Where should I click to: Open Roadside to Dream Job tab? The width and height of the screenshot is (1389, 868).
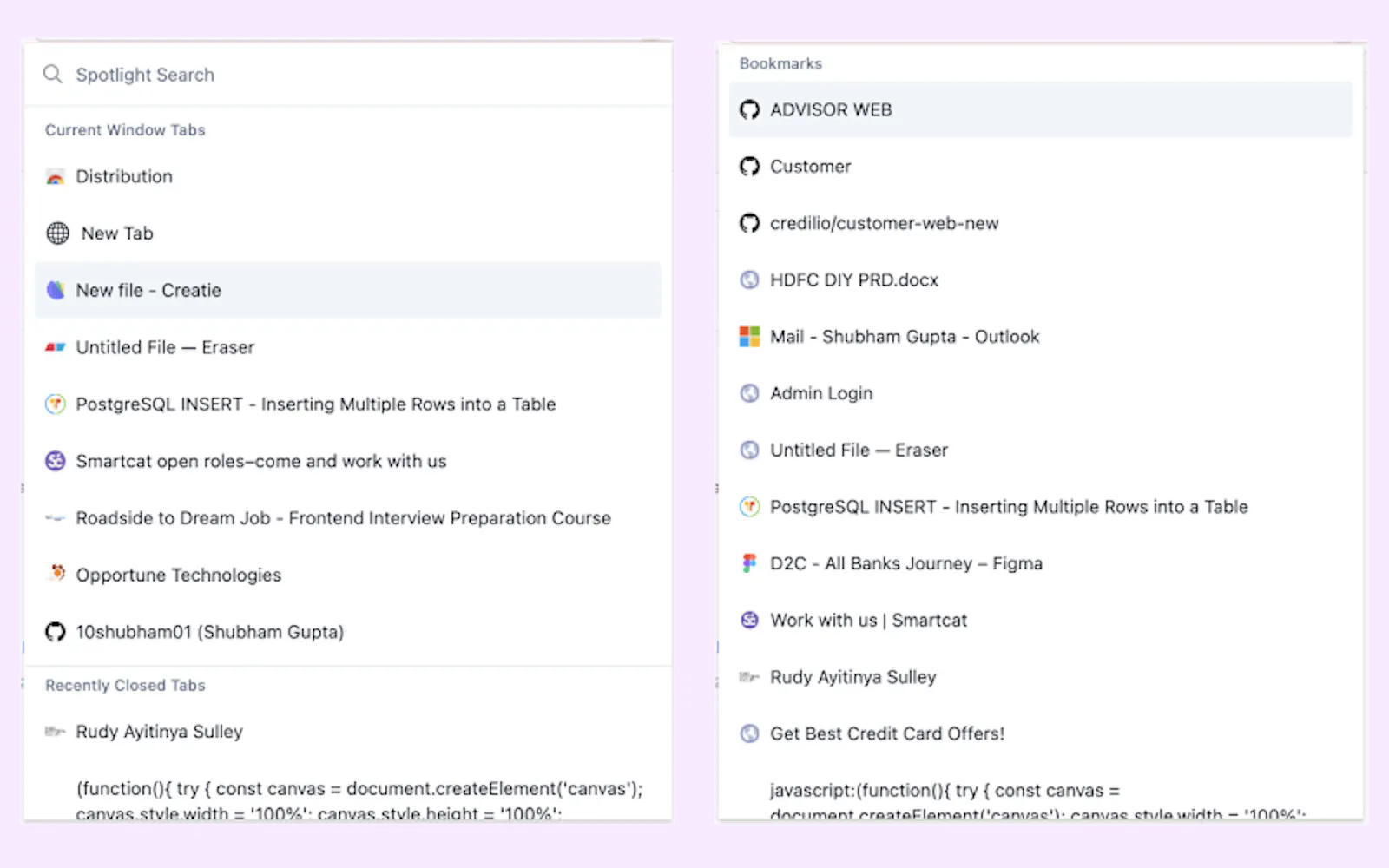347,518
